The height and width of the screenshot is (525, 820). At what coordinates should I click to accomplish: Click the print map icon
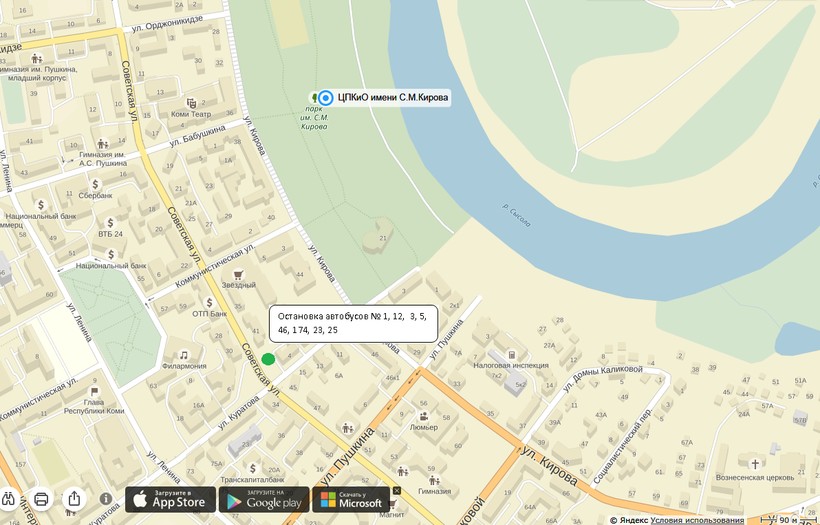click(42, 498)
